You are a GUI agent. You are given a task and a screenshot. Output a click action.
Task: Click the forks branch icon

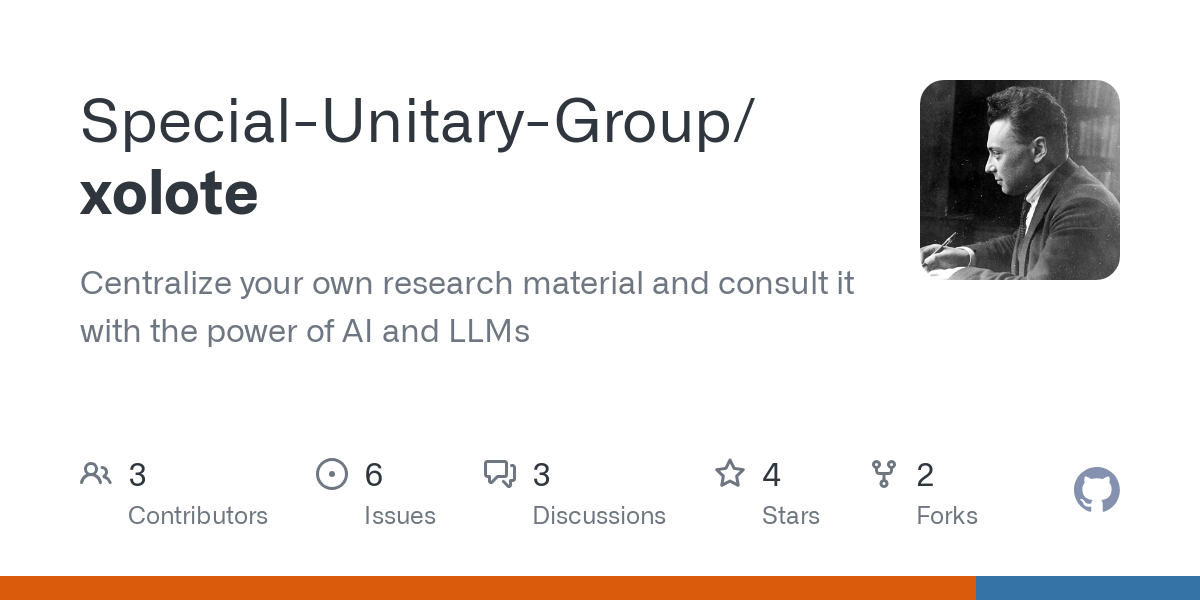point(884,473)
